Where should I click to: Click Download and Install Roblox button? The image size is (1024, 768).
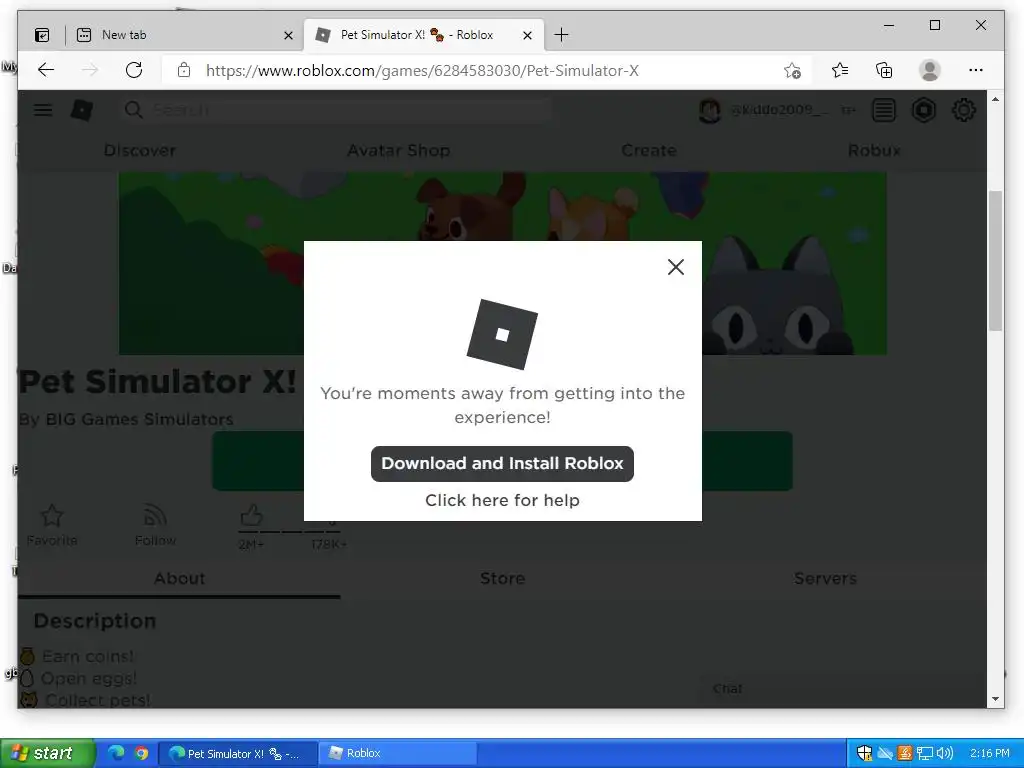502,464
